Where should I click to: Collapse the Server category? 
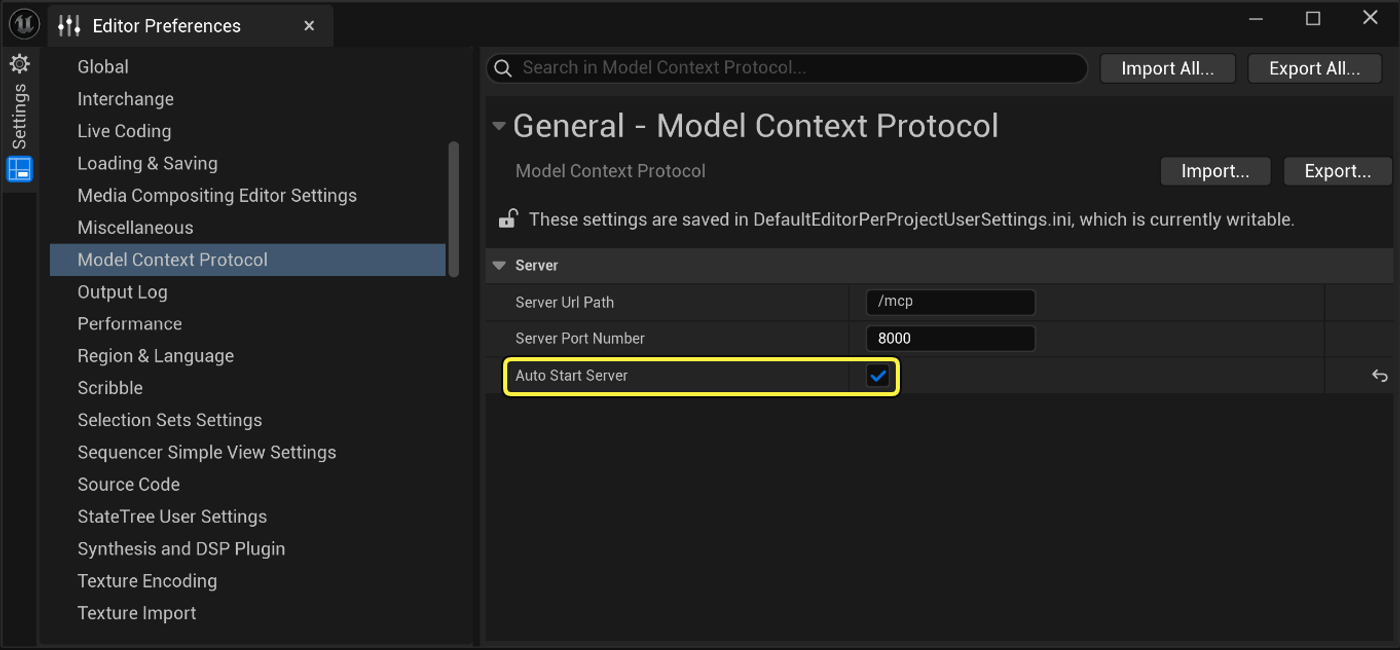(x=500, y=266)
